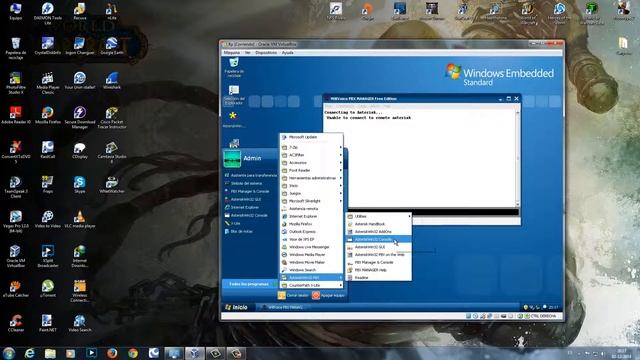Launch Cisco Packet Tracer desktop icon
Screen dimensions: 640x360
[111, 118]
